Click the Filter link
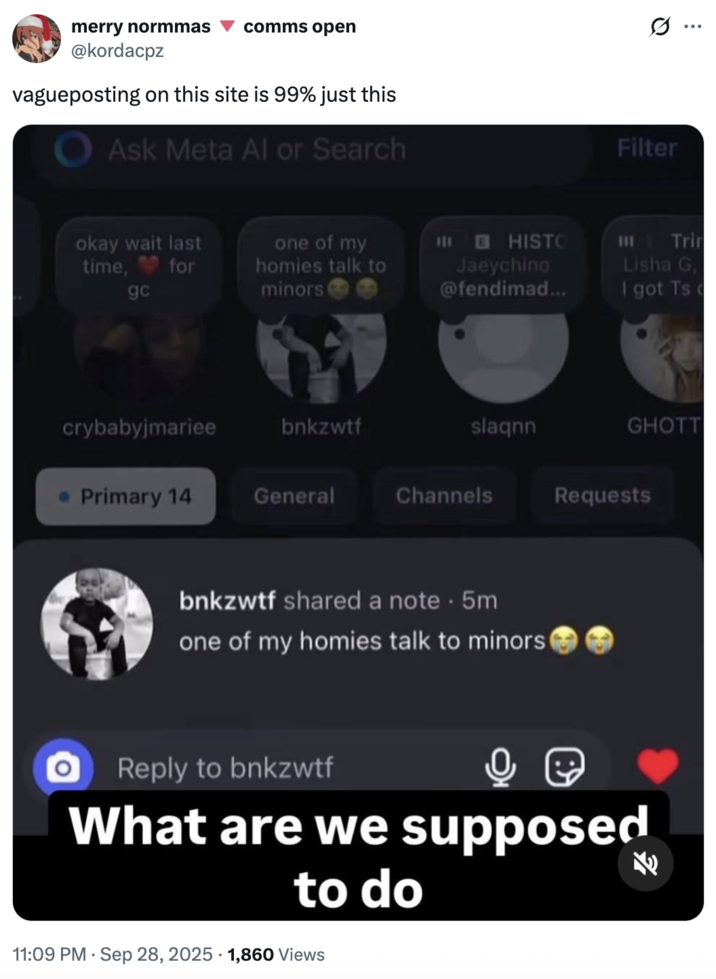The width and height of the screenshot is (716, 979). (x=647, y=148)
